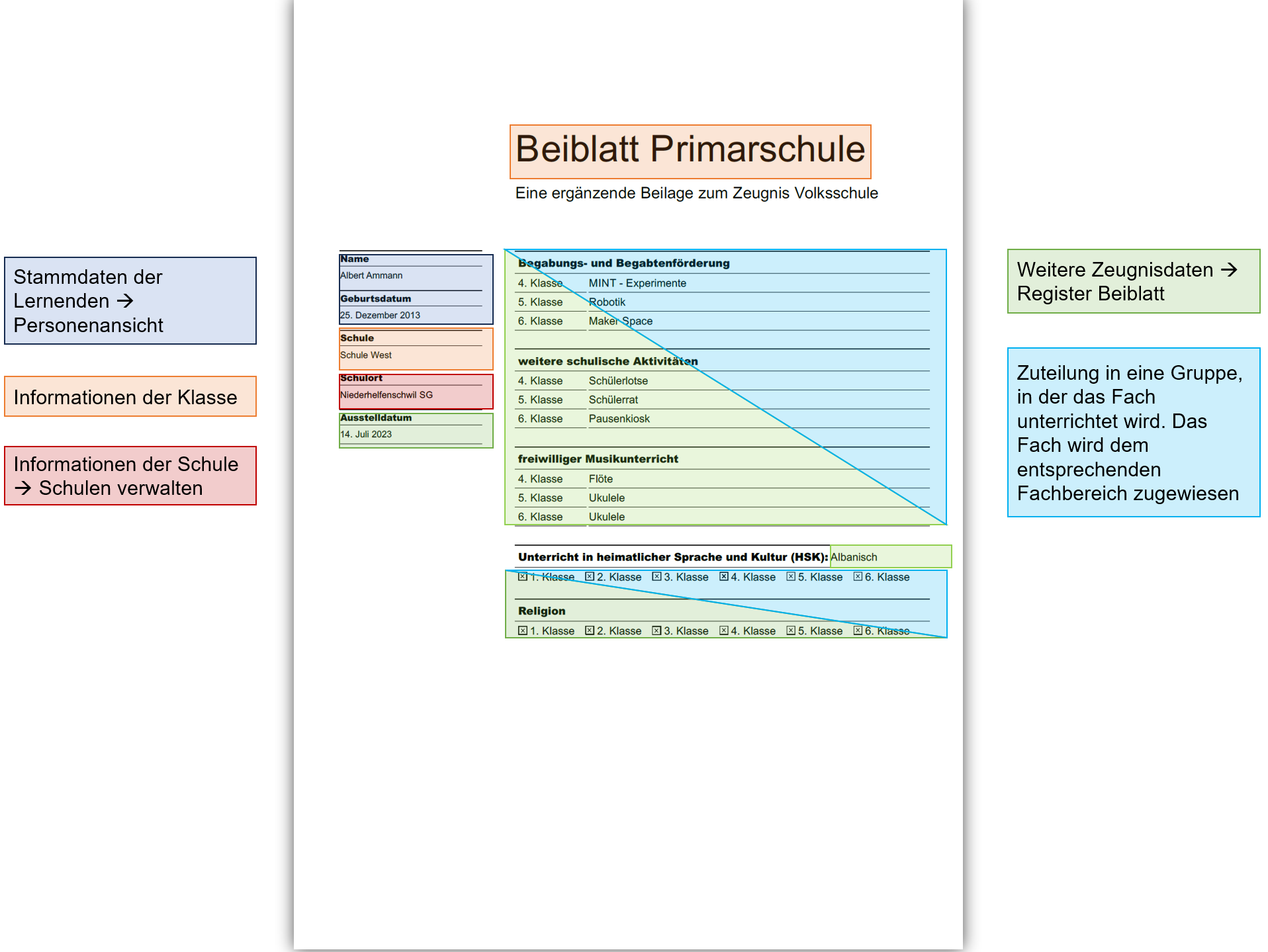Select the subtitle 'Eine ergänzende Beilage zum Zeugnis Volksschule'

pos(697,193)
